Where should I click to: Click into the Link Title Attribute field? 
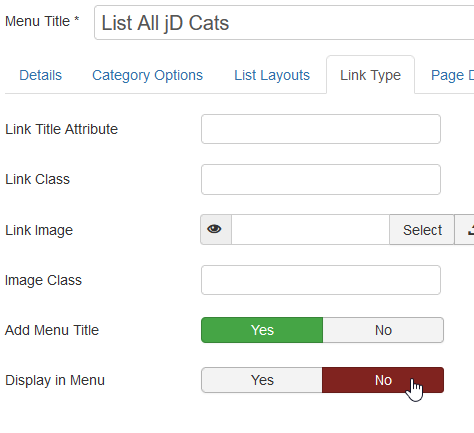(321, 129)
